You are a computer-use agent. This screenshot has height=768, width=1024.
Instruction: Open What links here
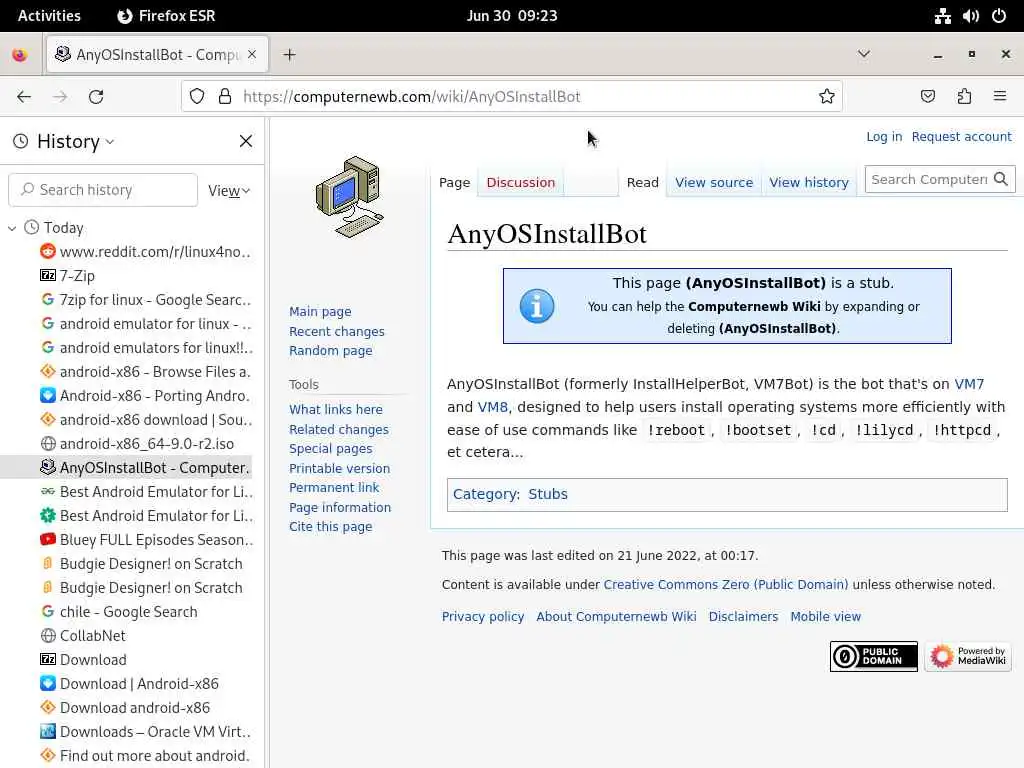(x=336, y=409)
